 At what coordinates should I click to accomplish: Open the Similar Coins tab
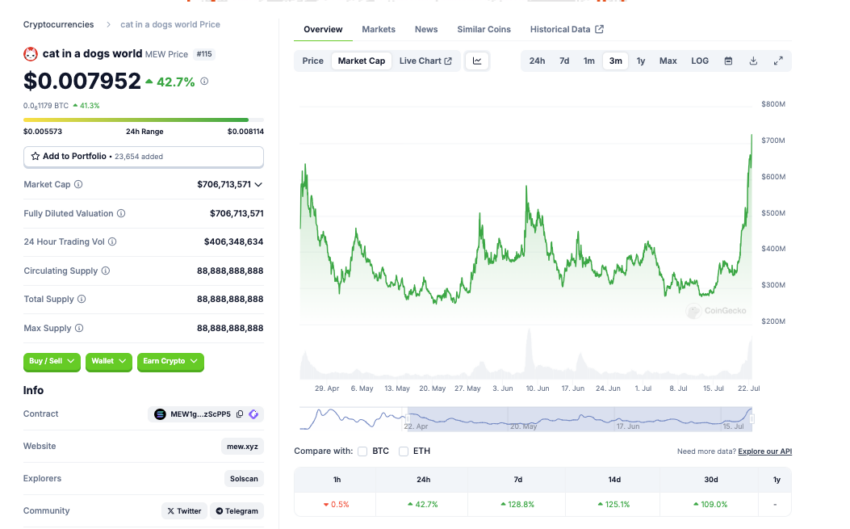pyautogui.click(x=484, y=29)
